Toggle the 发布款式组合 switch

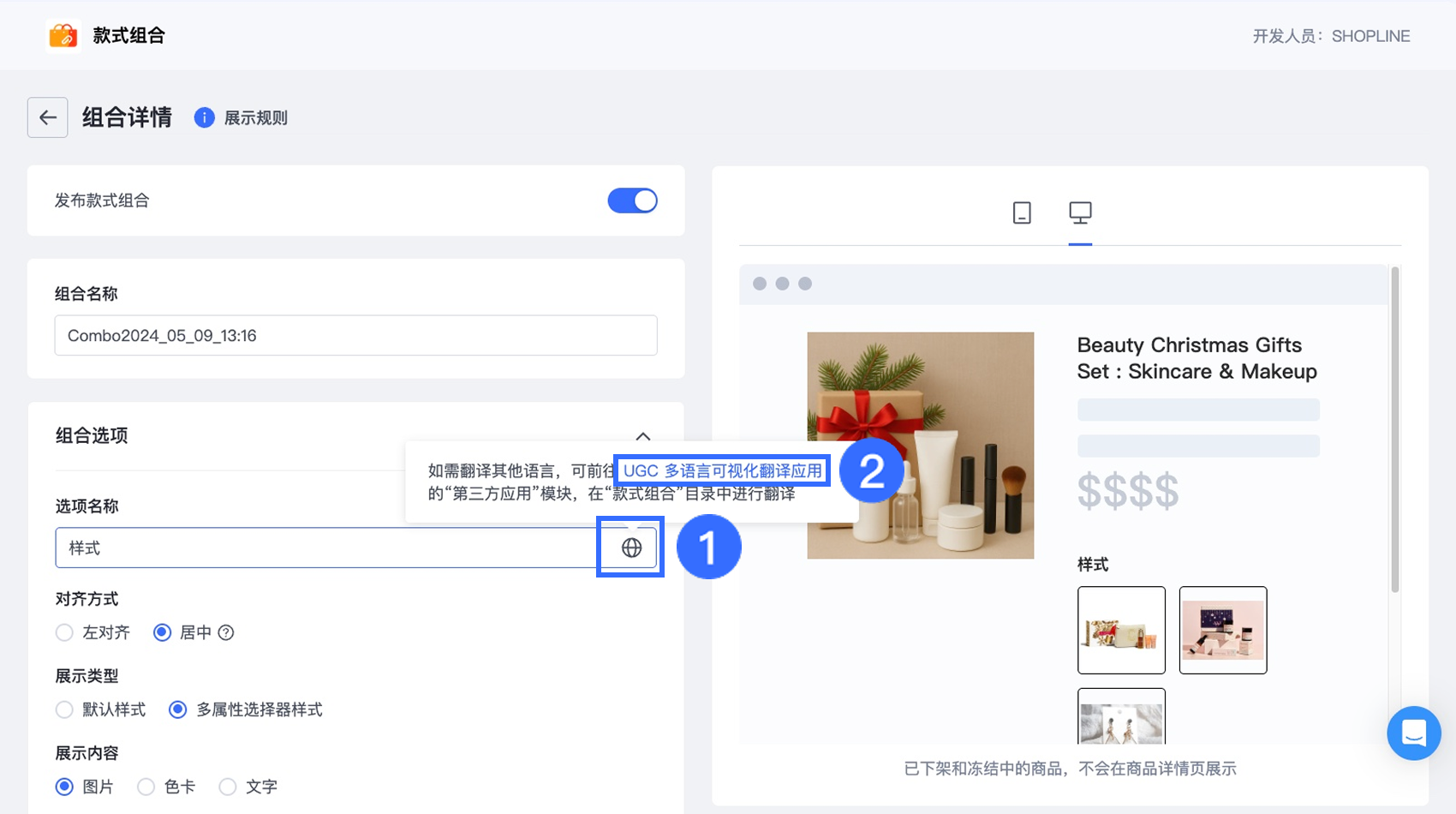click(632, 201)
